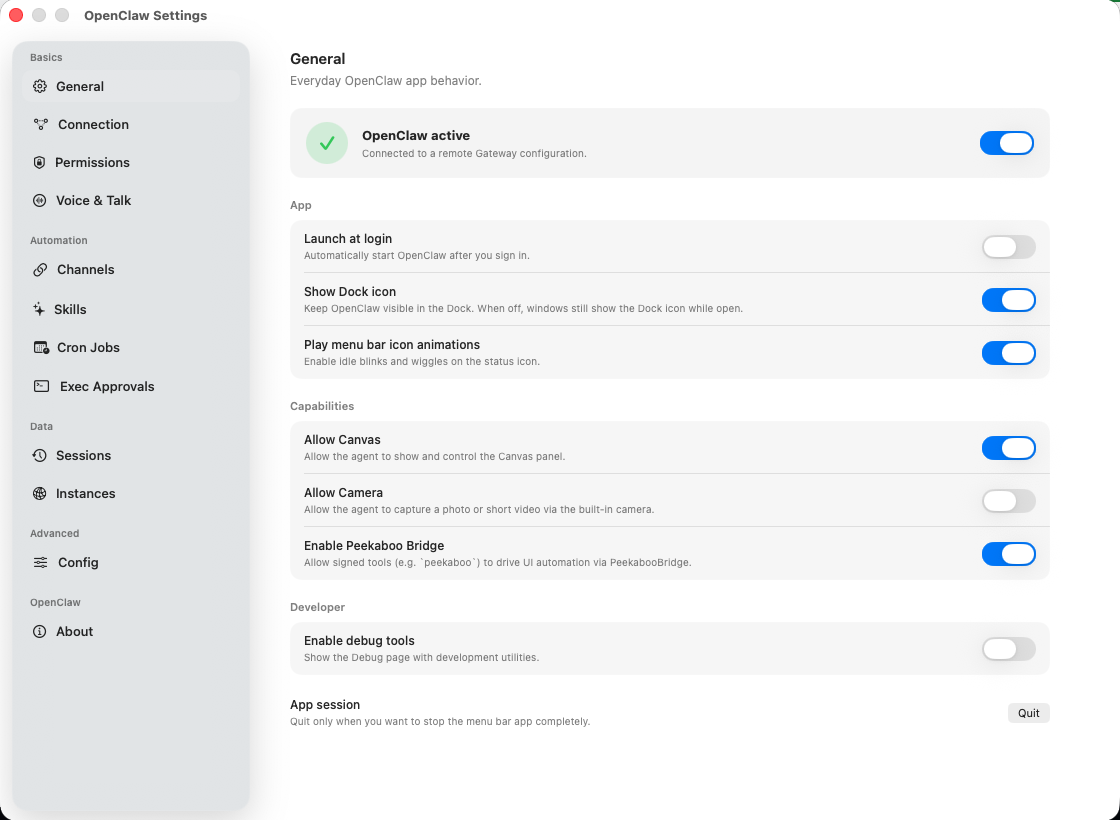
Task: Close the OpenClaw Settings window
Action: 16,15
